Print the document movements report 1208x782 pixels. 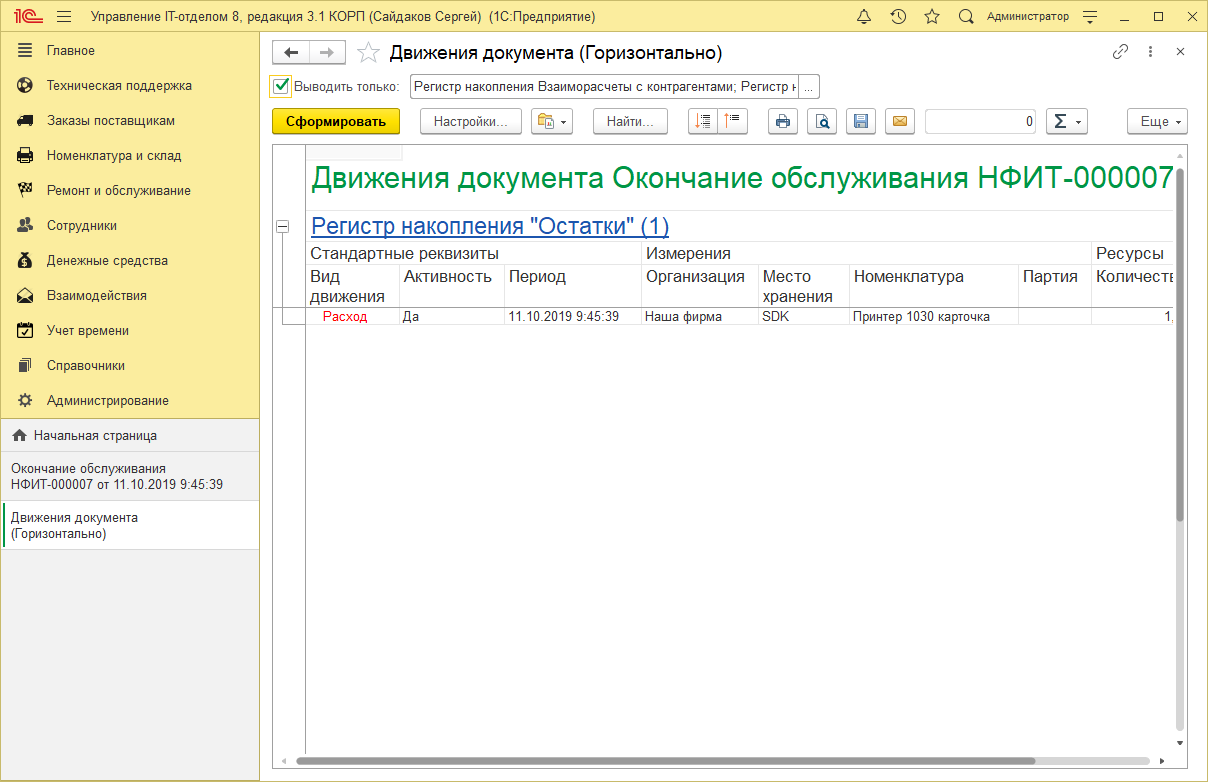pos(783,121)
